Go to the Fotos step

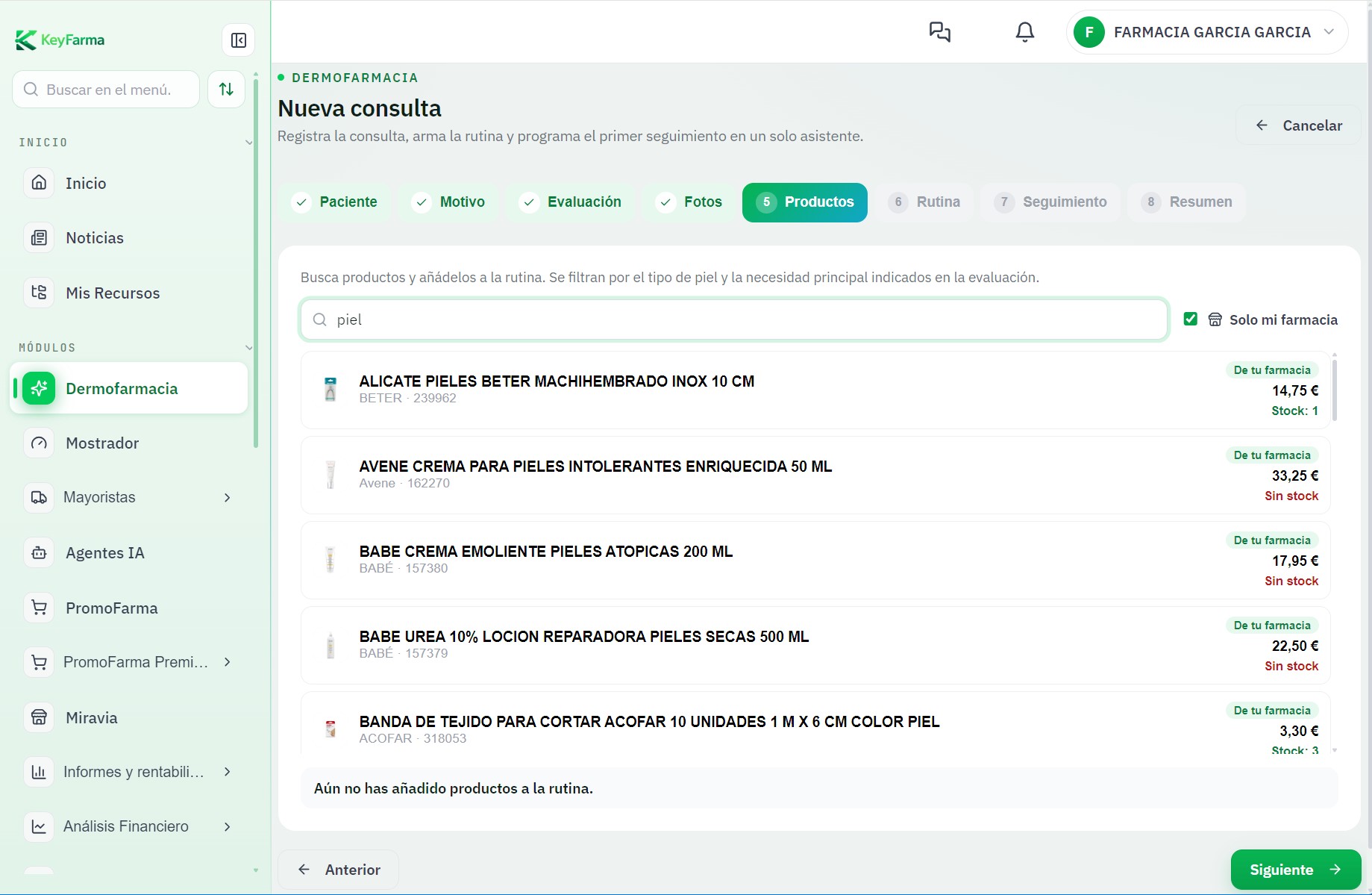pos(689,202)
